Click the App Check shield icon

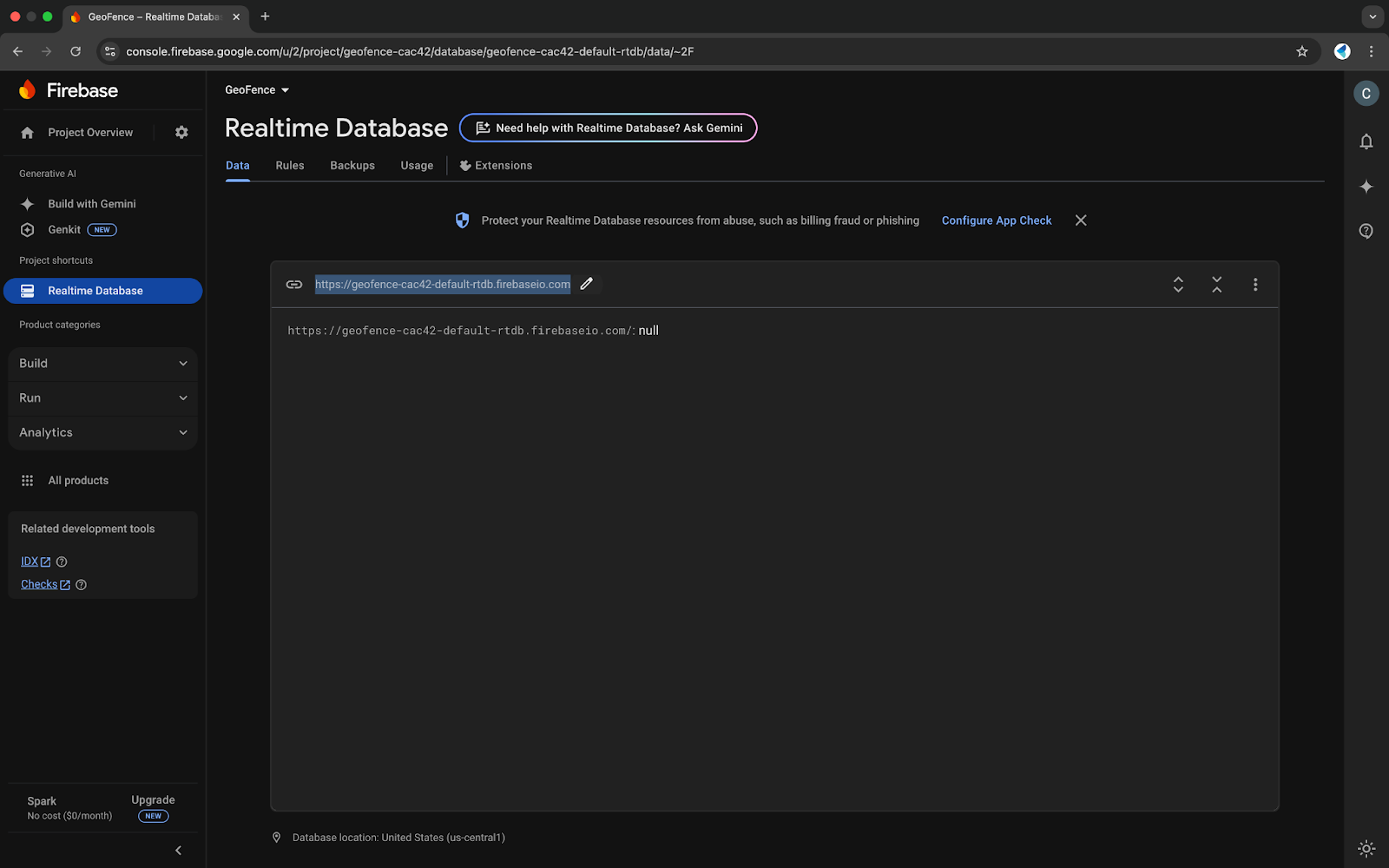(x=463, y=220)
